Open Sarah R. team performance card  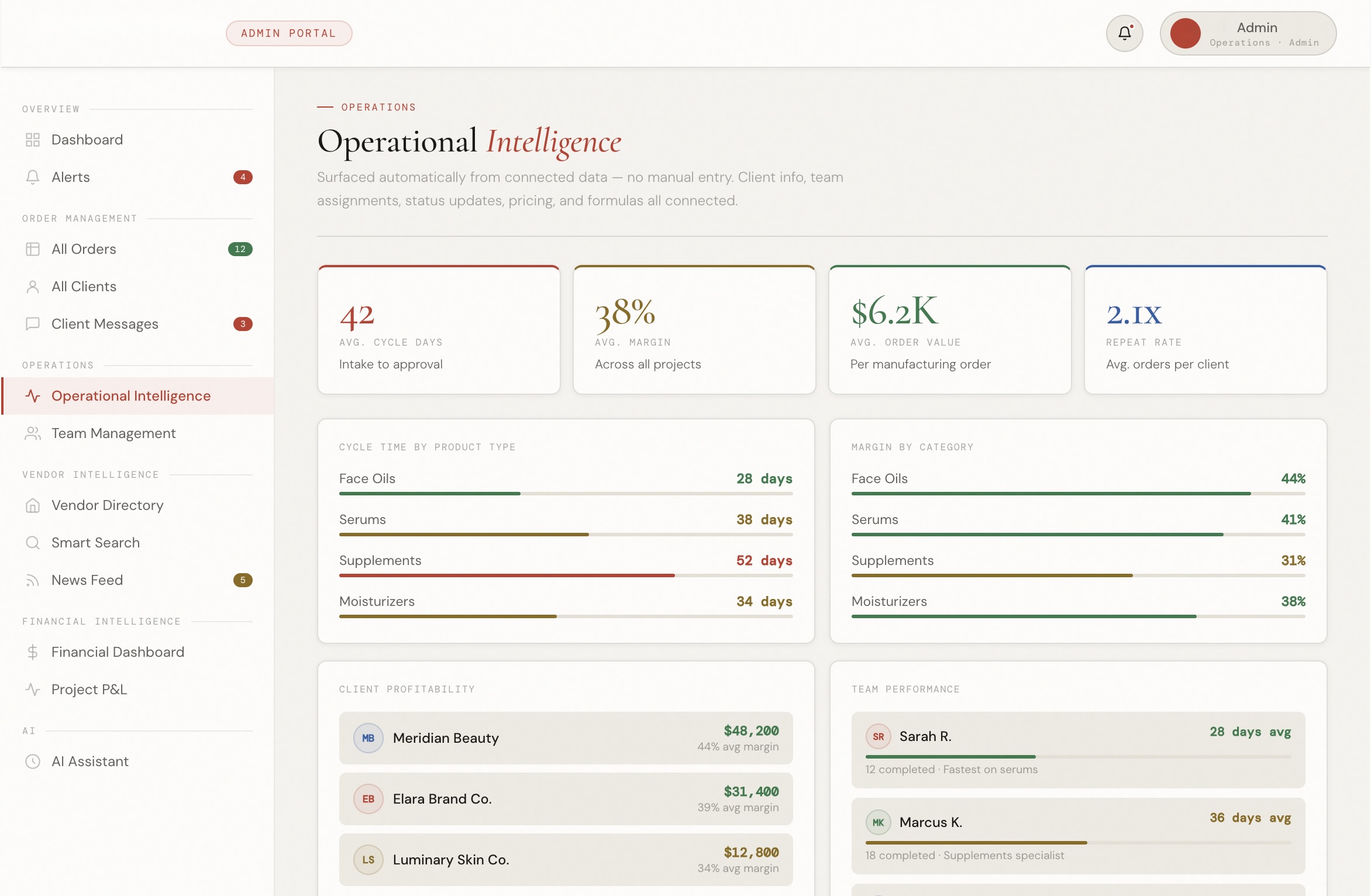pyautogui.click(x=1079, y=750)
